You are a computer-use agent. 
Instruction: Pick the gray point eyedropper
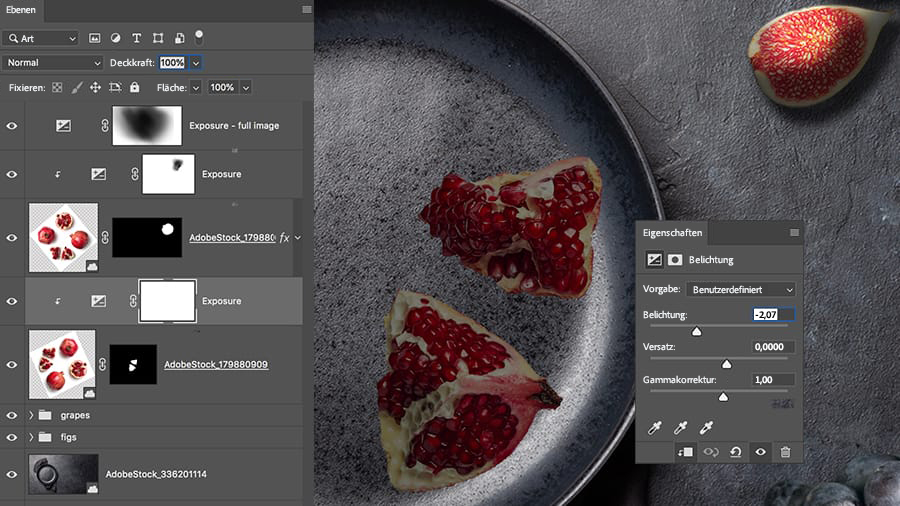click(680, 427)
